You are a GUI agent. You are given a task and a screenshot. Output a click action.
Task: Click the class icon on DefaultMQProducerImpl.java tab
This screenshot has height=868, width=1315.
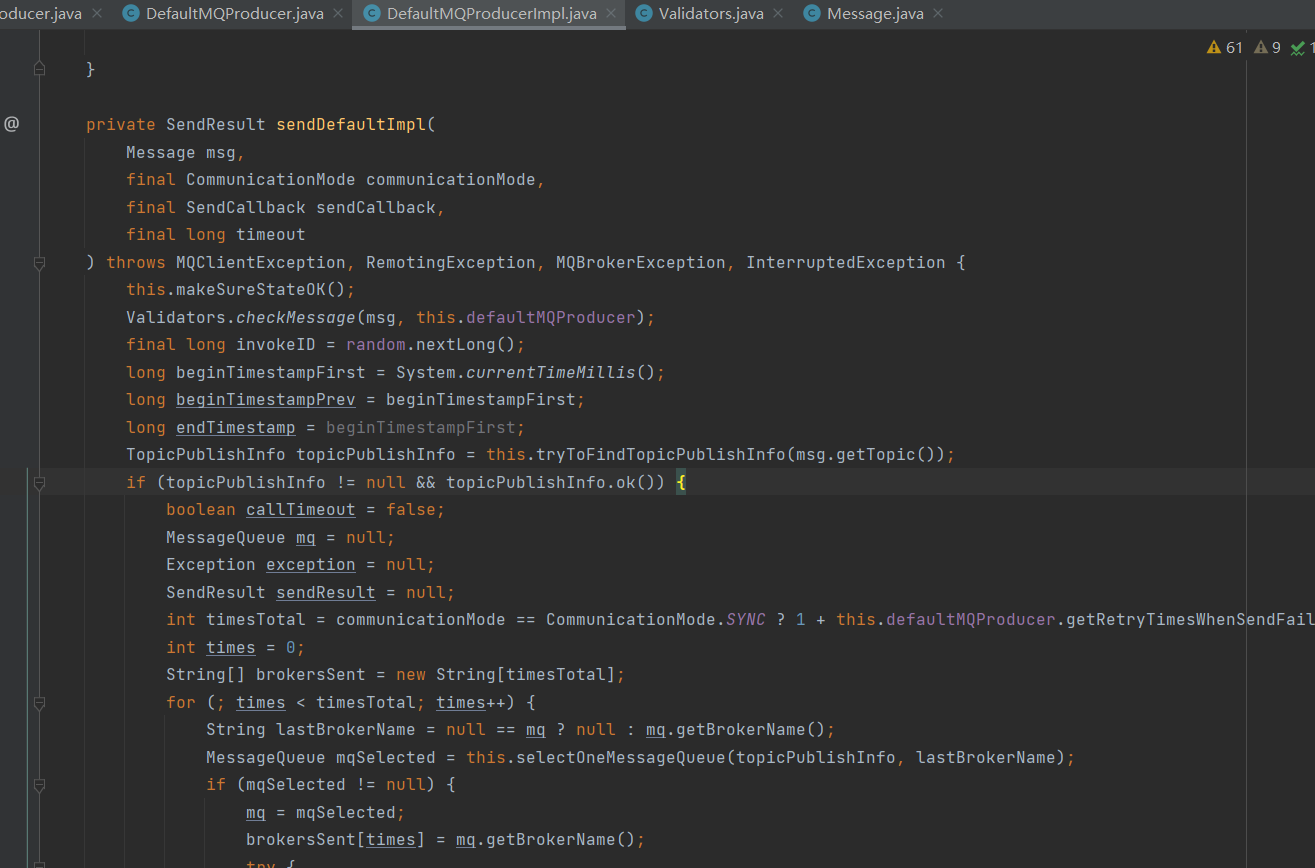[x=371, y=14]
